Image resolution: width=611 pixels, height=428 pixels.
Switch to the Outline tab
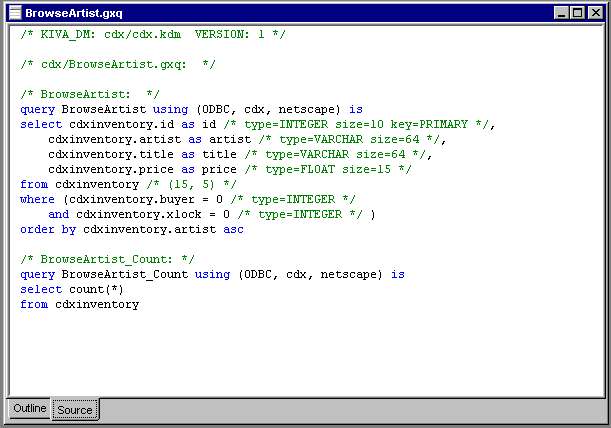click(29, 408)
